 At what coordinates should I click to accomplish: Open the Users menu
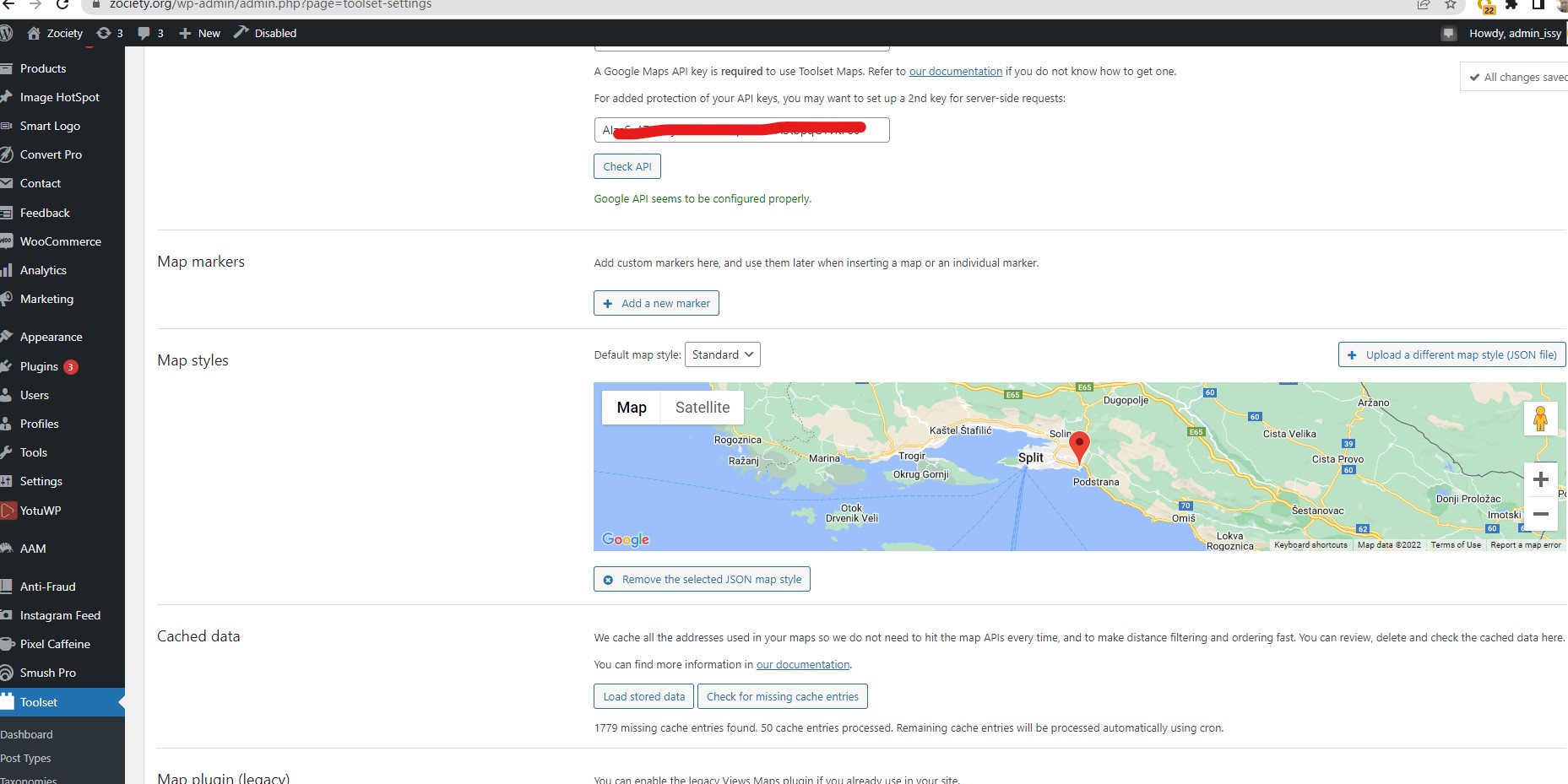(x=35, y=395)
